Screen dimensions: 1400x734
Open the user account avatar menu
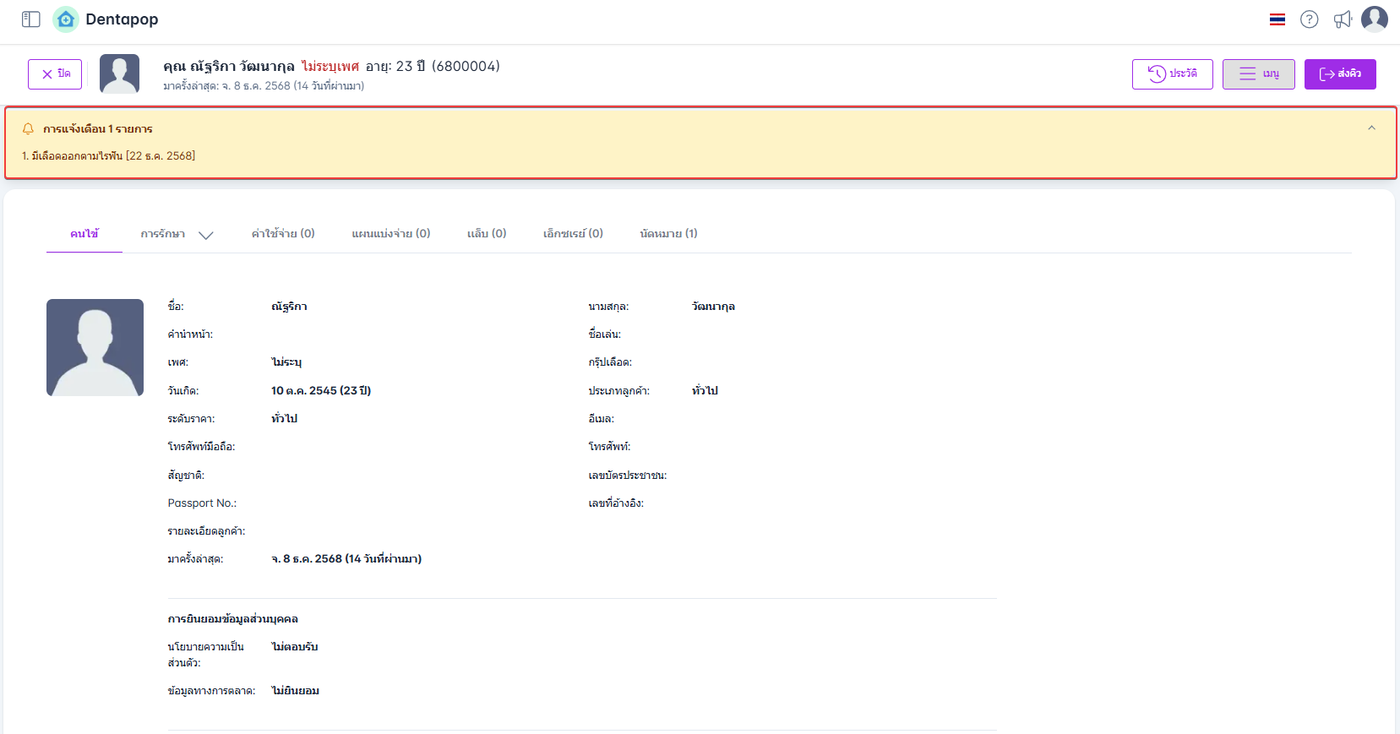click(1375, 19)
